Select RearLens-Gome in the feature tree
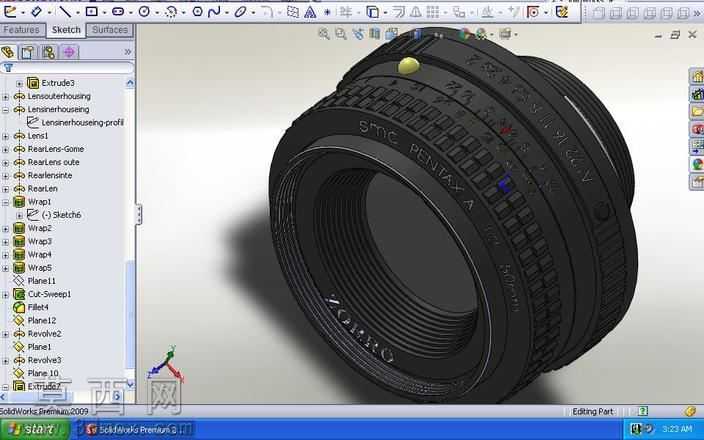Image resolution: width=704 pixels, height=440 pixels. tap(56, 149)
